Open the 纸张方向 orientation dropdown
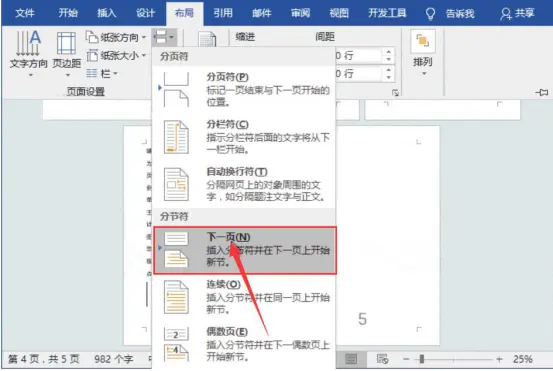Image resolution: width=553 pixels, height=371 pixels. 116,37
